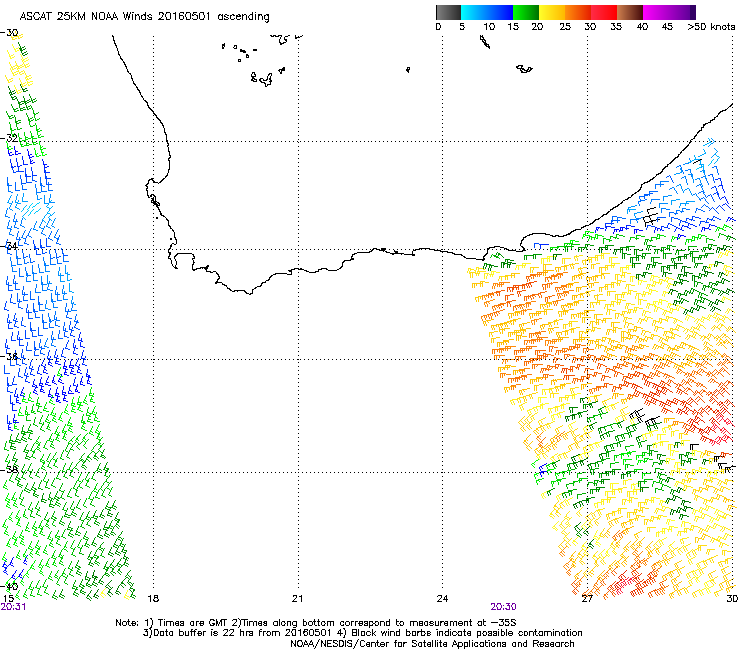Click the longitude label '18'
This screenshot has height=650, width=740.
pos(153,599)
